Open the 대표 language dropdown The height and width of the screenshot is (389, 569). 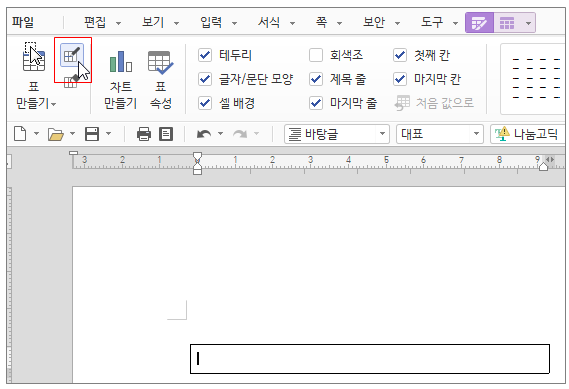pyautogui.click(x=476, y=134)
